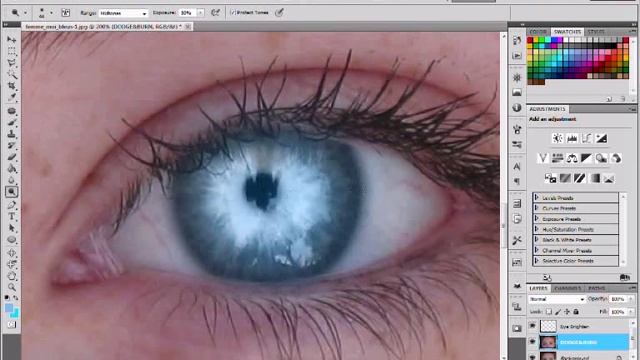Add a Vibrance adjustment
This screenshot has width=640, height=360.
tap(542, 158)
